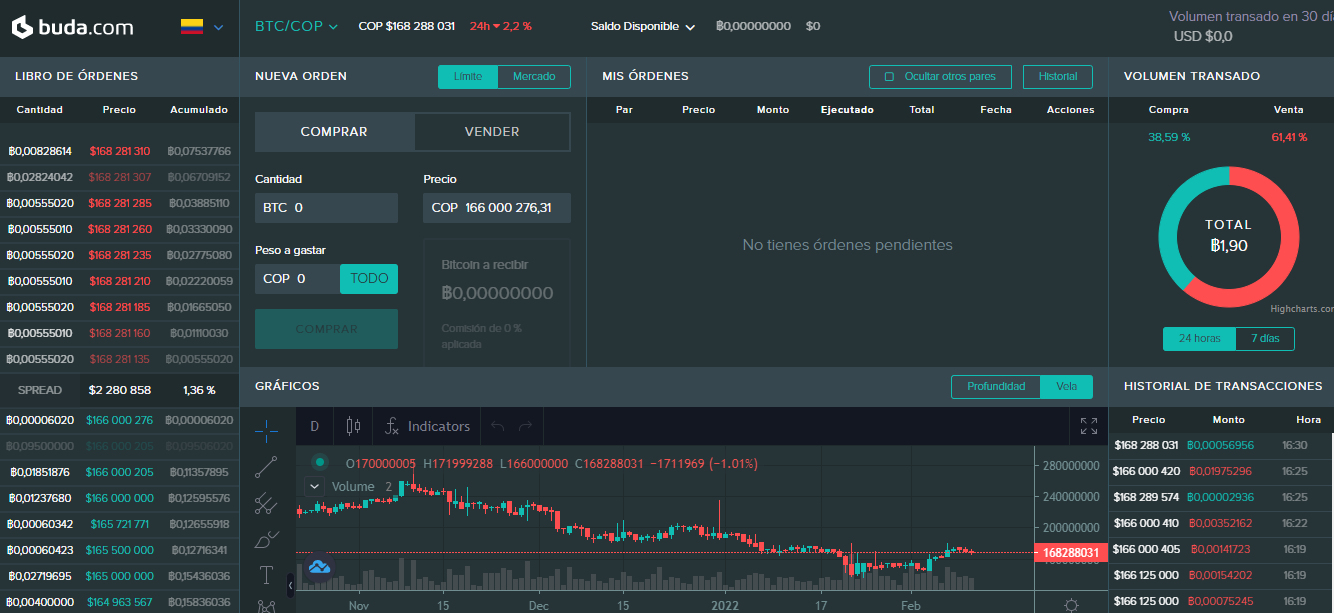Switch the chart view to Profundidad
The height and width of the screenshot is (613, 1334).
(x=995, y=386)
